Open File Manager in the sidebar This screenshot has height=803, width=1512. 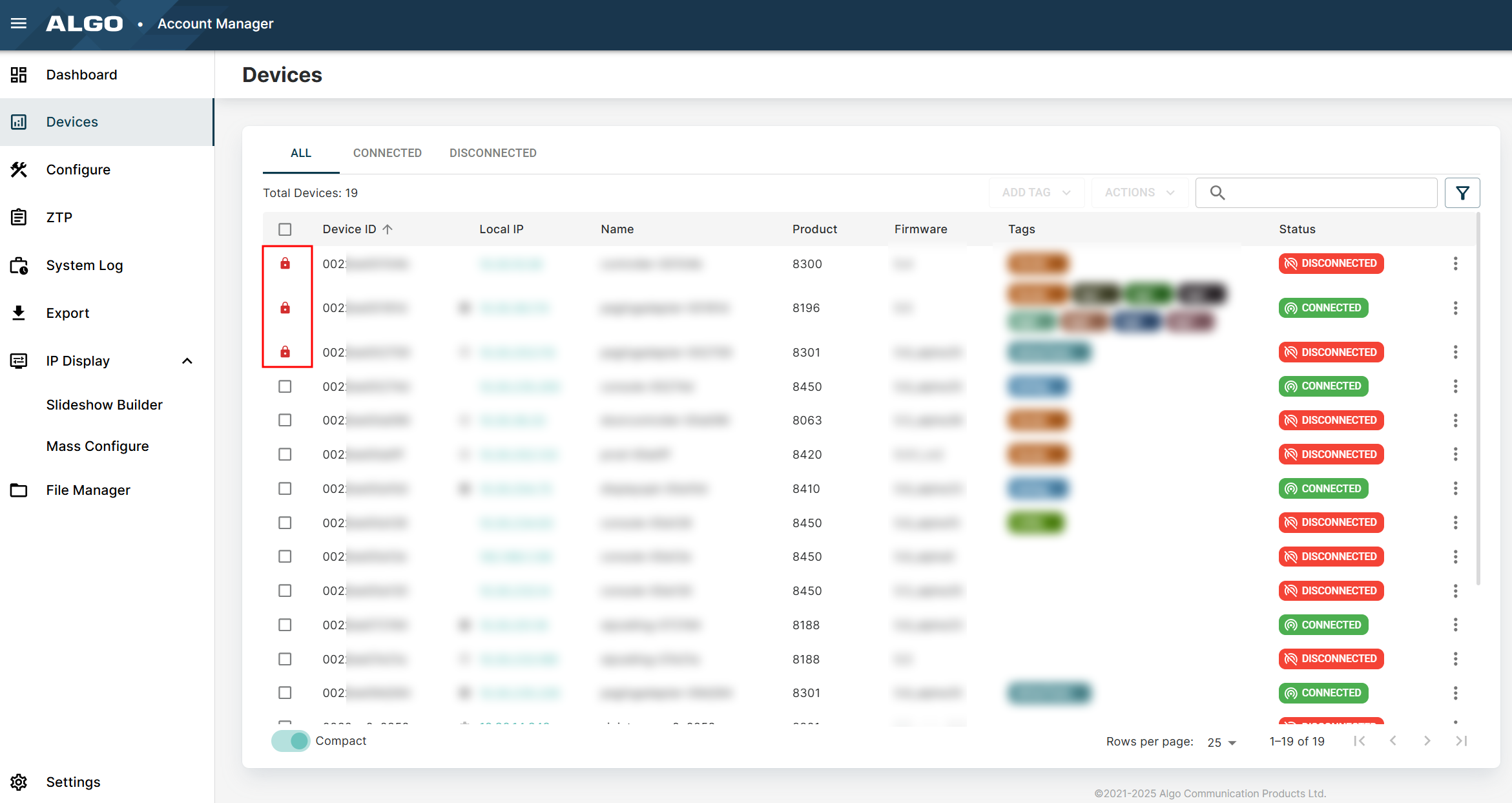[x=107, y=490]
